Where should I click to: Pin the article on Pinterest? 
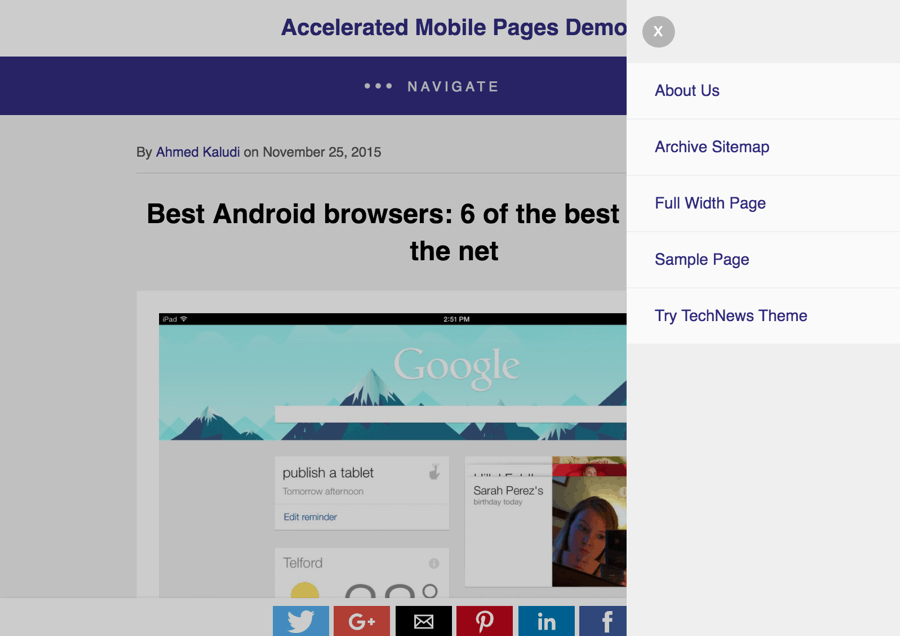point(484,621)
